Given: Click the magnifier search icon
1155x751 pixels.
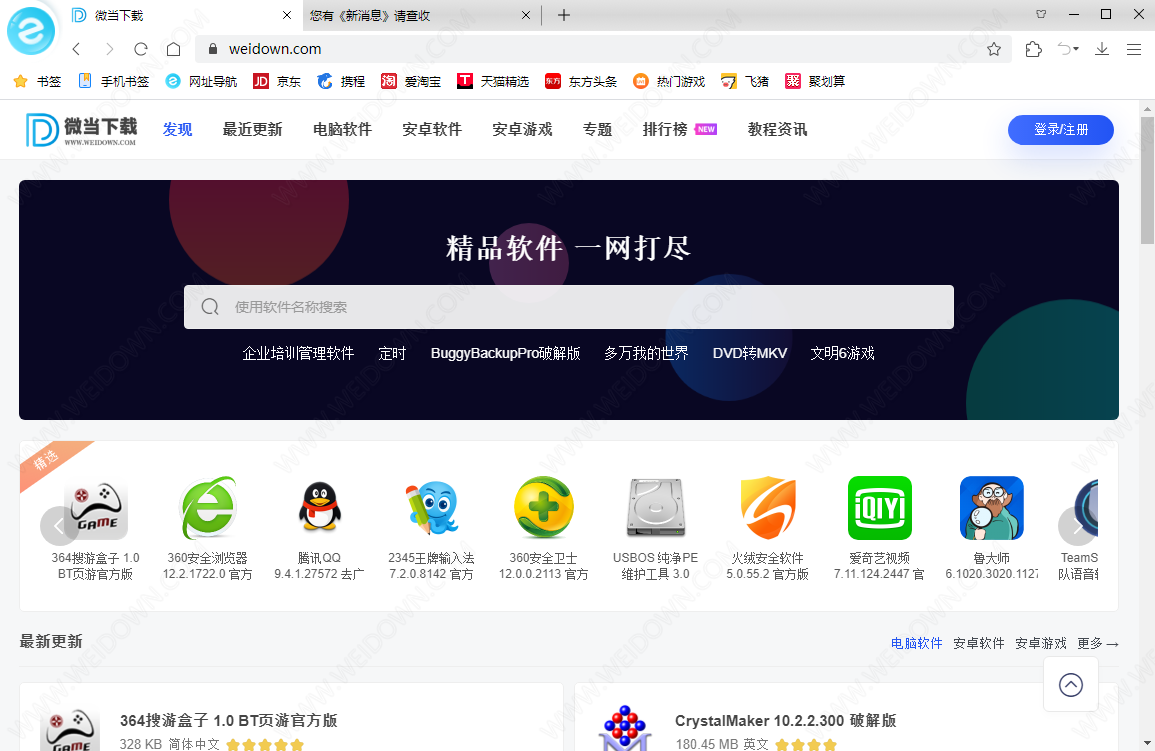Looking at the screenshot, I should click(210, 307).
